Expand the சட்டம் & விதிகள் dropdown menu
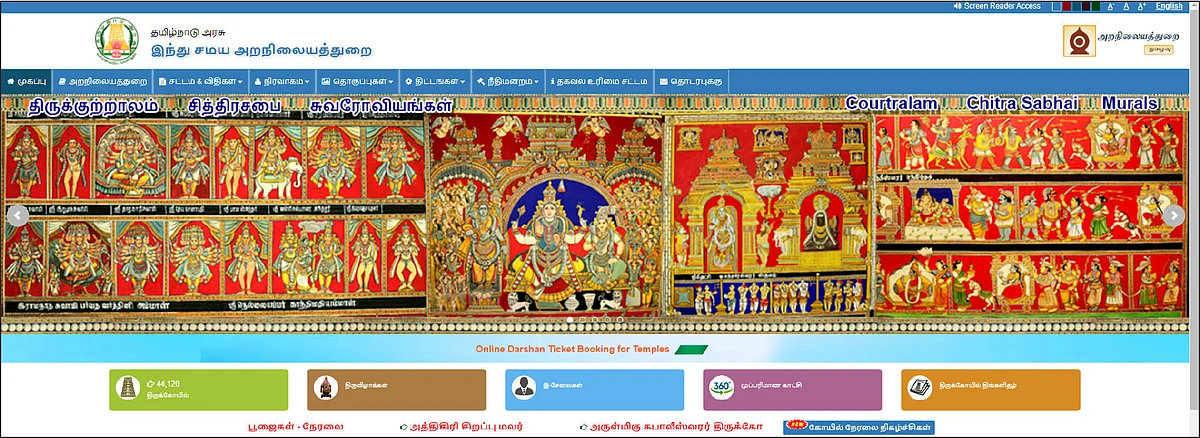 pyautogui.click(x=200, y=80)
